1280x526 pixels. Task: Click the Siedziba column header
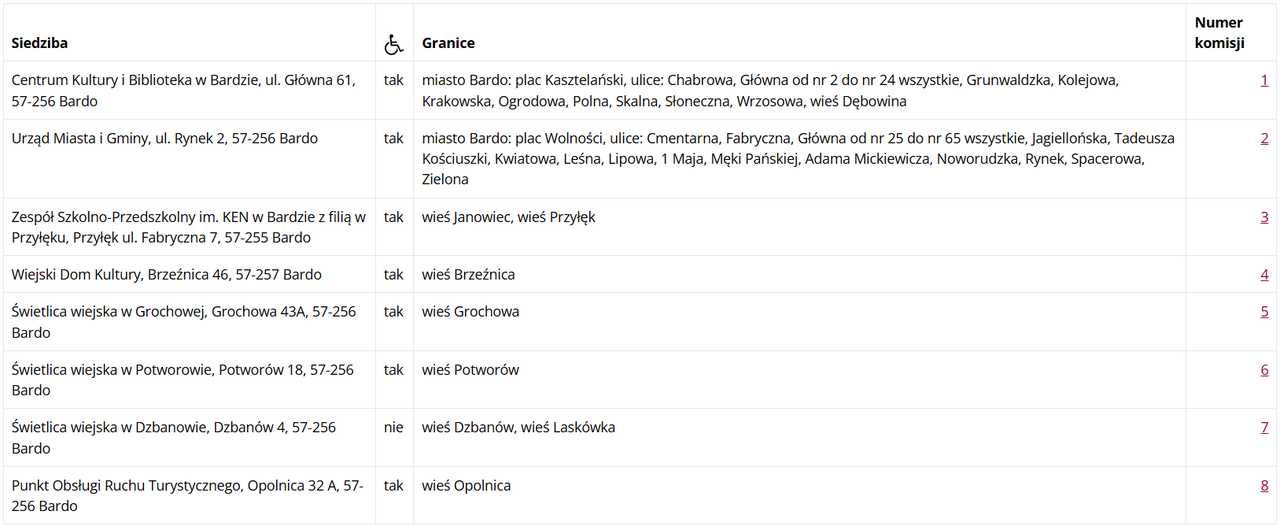[x=40, y=43]
